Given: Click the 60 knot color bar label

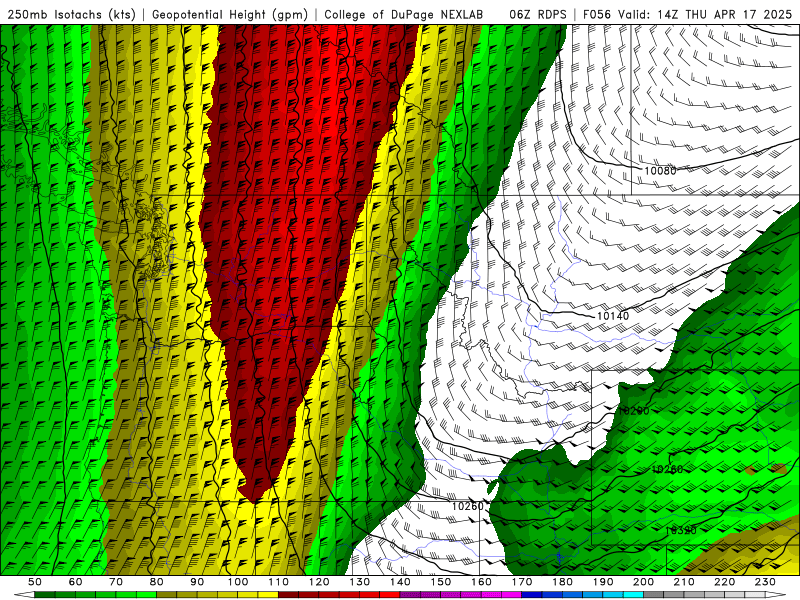Looking at the screenshot, I should tap(75, 582).
